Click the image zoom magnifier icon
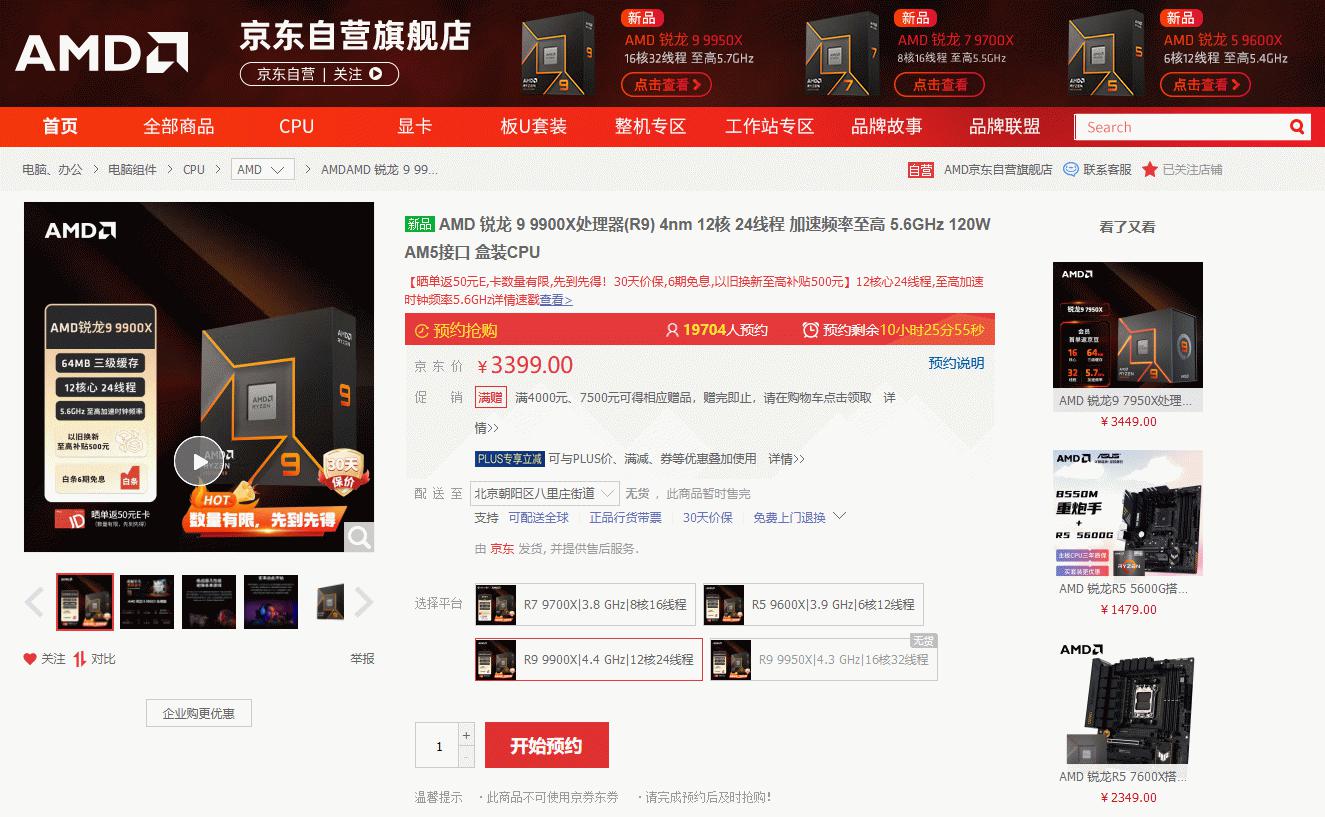 [x=359, y=537]
